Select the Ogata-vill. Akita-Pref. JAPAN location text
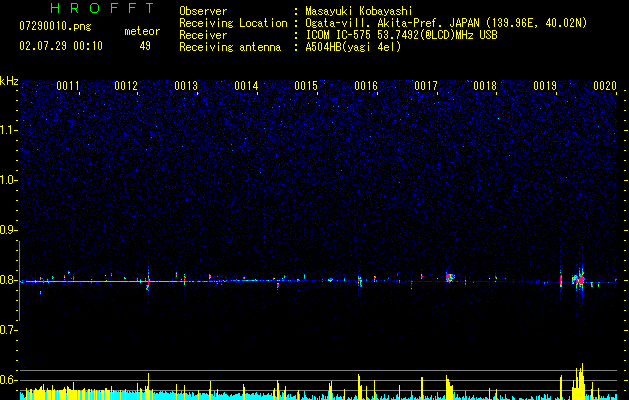The image size is (629, 400). pos(446,23)
